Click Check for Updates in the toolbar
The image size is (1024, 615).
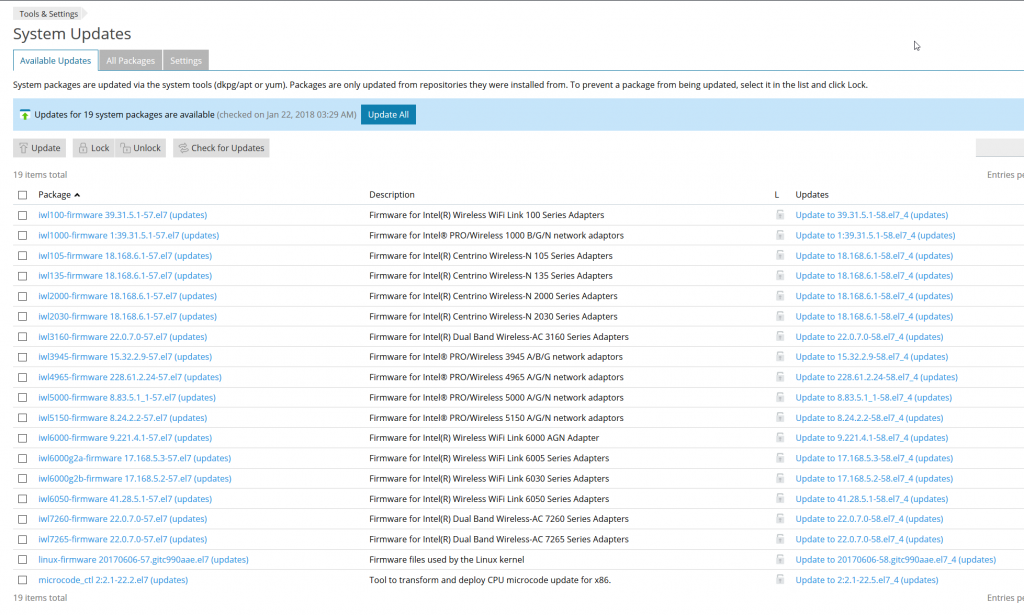(x=220, y=147)
